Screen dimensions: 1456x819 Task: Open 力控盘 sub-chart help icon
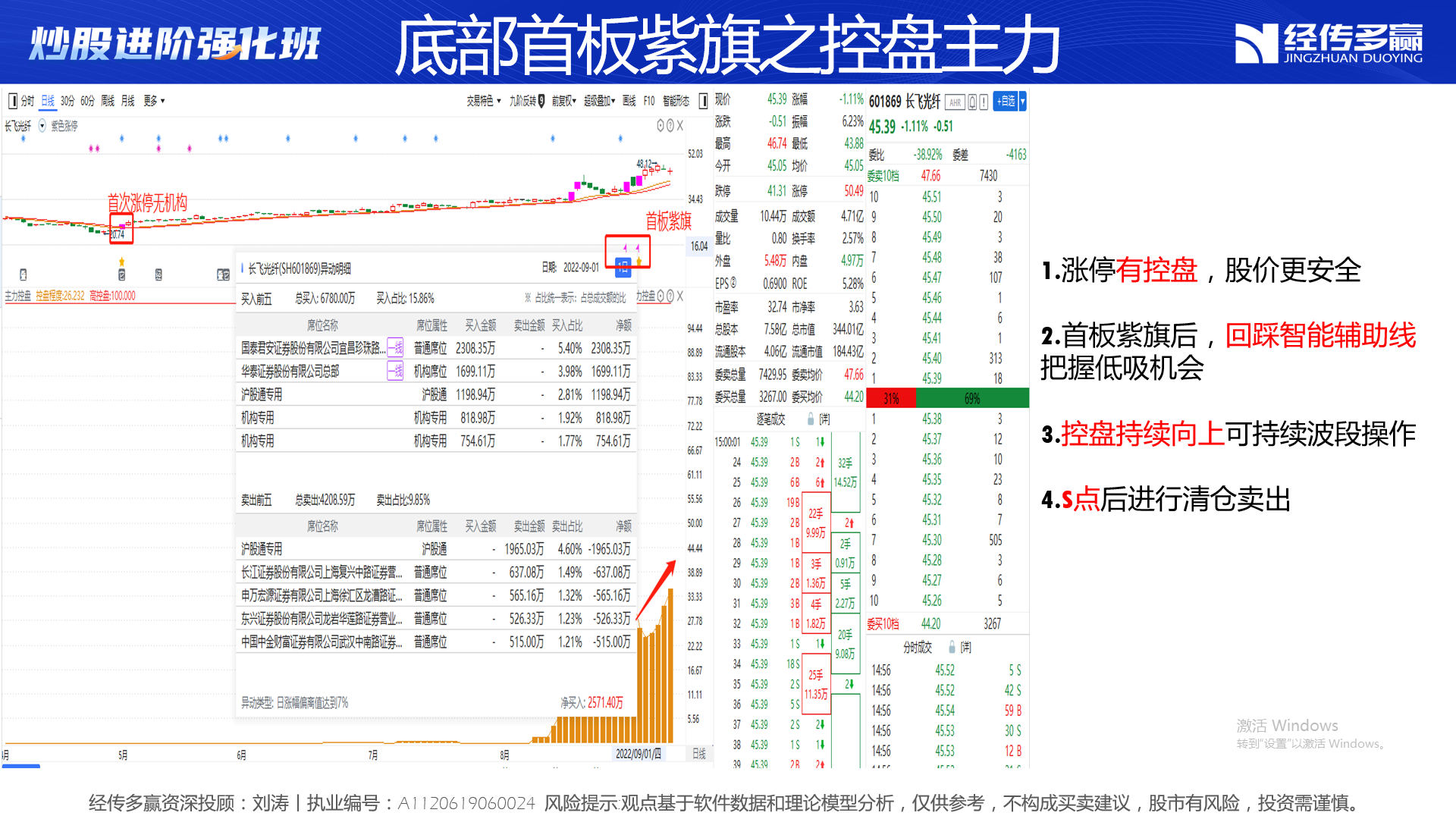click(x=670, y=297)
